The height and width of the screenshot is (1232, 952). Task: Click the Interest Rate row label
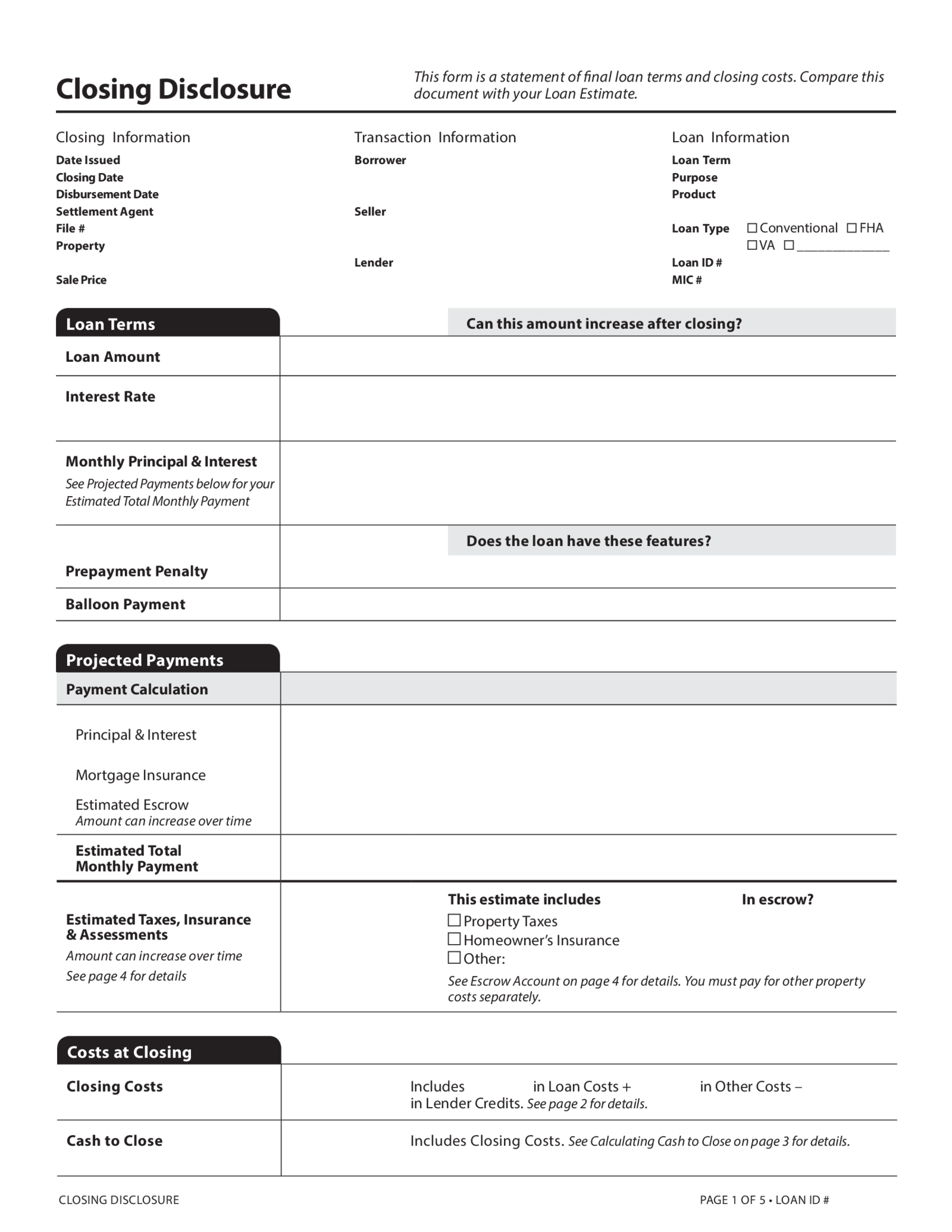[x=110, y=397]
